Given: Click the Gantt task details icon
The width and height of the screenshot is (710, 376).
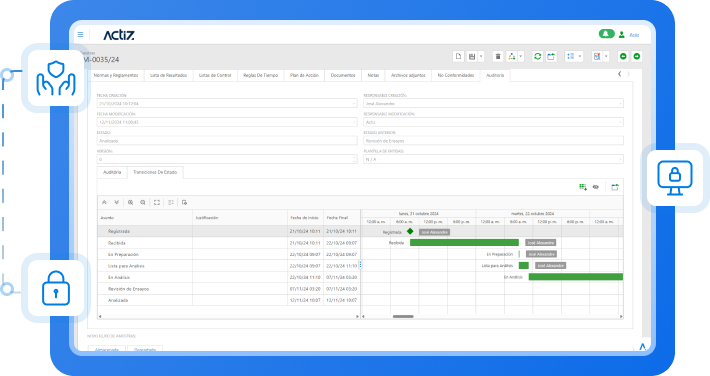Looking at the screenshot, I should click(171, 202).
